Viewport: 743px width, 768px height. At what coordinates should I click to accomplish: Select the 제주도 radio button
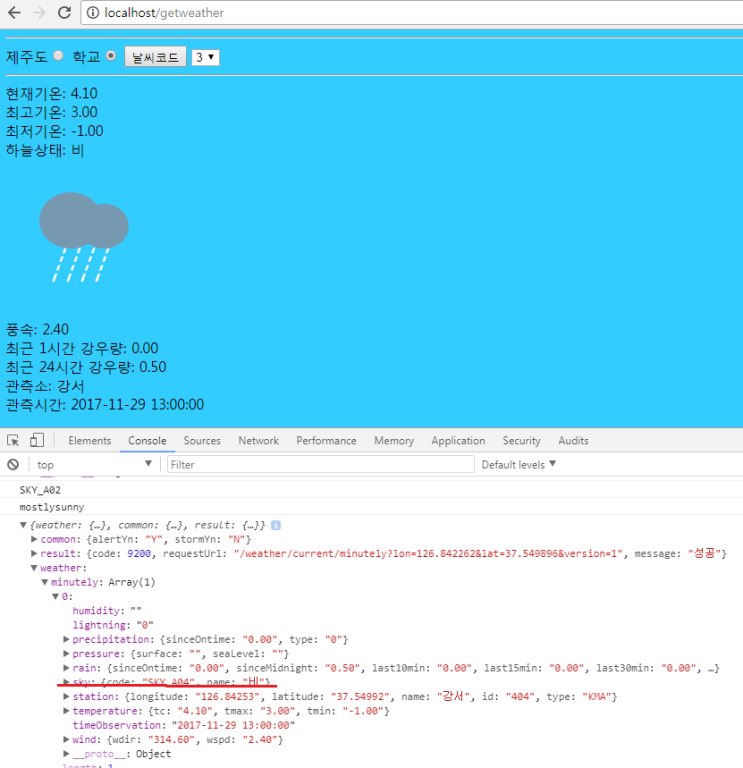tap(58, 56)
